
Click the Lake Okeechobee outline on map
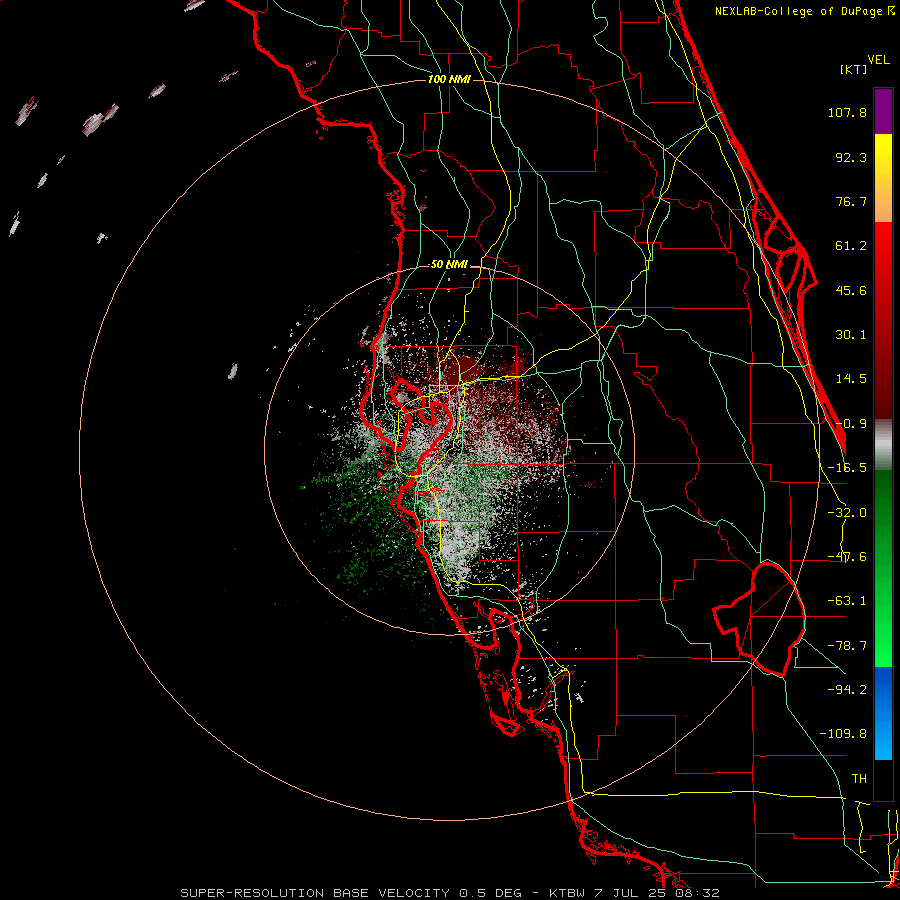(x=759, y=619)
